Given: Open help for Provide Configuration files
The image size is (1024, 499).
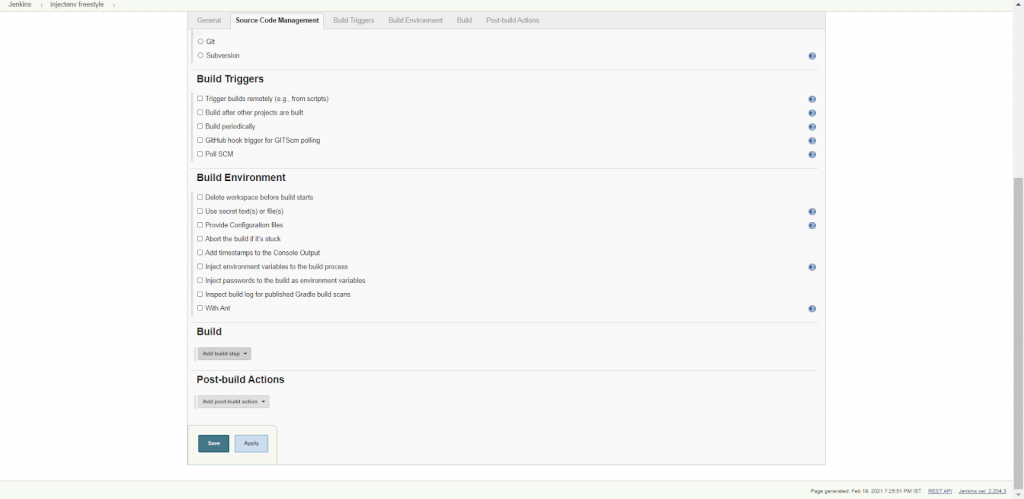Looking at the screenshot, I should coord(812,225).
